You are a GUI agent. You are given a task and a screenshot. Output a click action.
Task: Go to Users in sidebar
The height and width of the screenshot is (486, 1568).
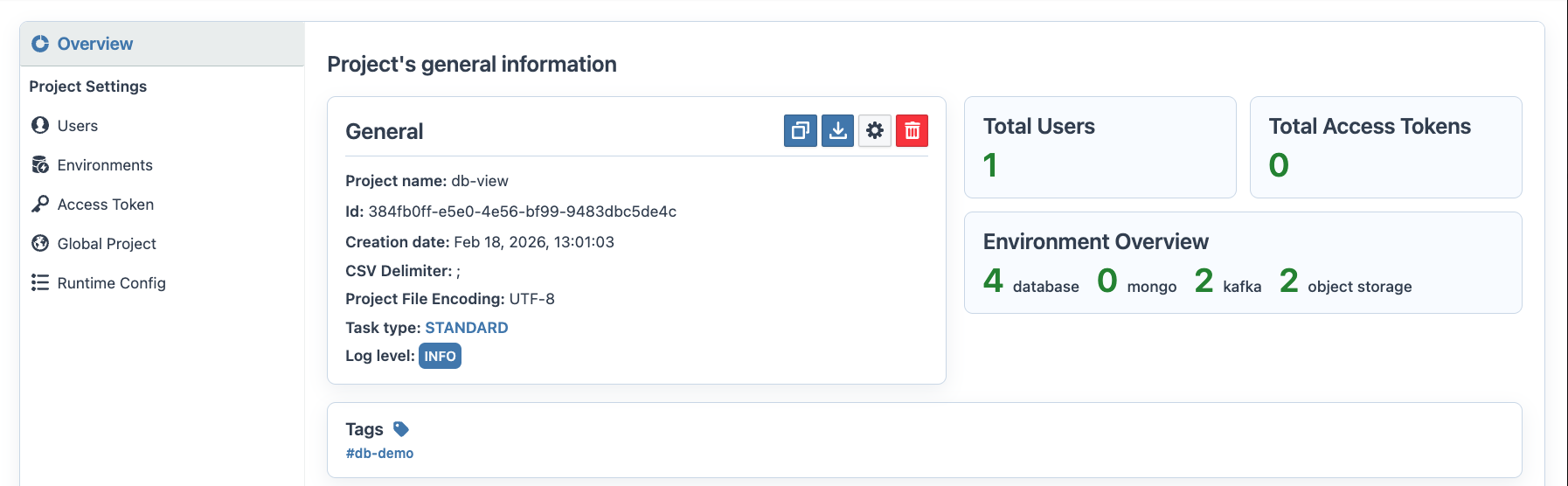click(x=162, y=125)
